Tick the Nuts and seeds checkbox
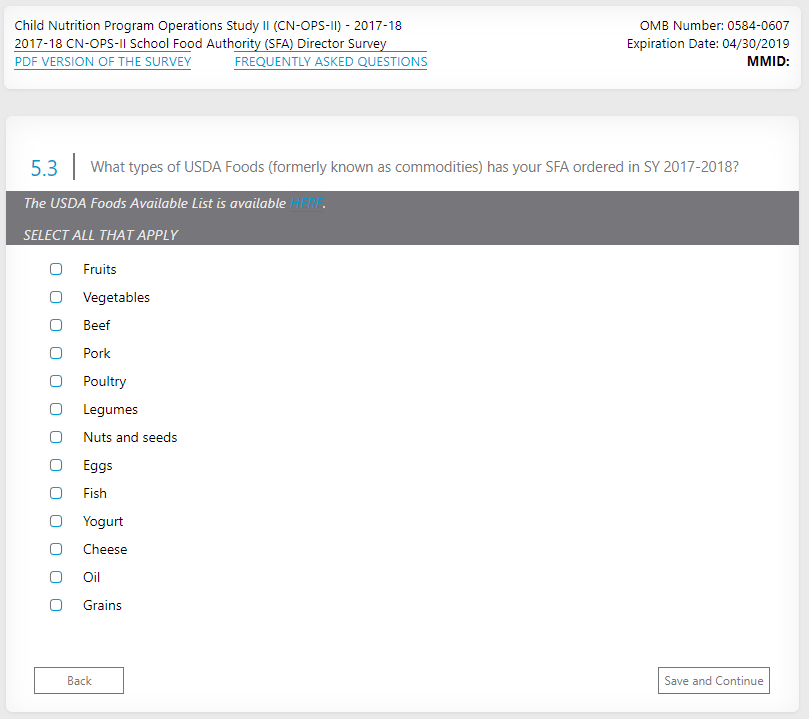 [x=56, y=437]
